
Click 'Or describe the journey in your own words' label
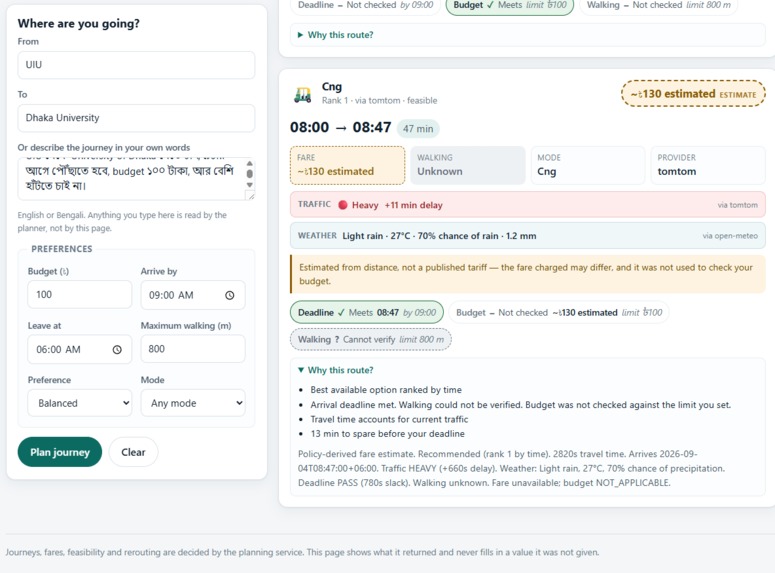pos(104,147)
